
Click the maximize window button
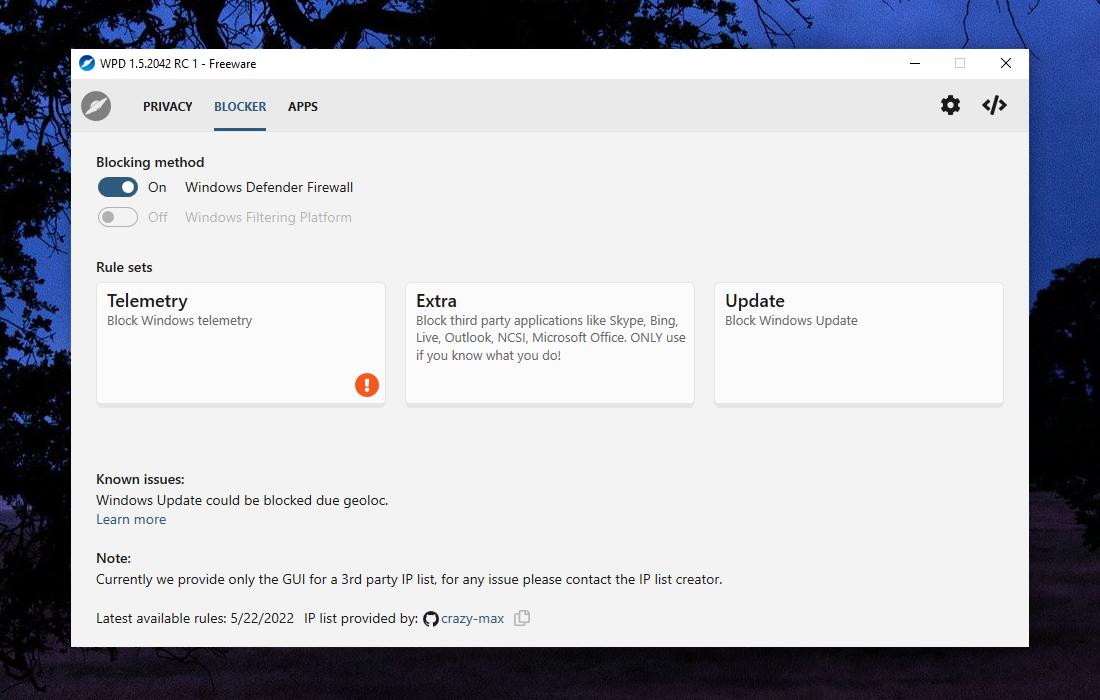click(960, 64)
